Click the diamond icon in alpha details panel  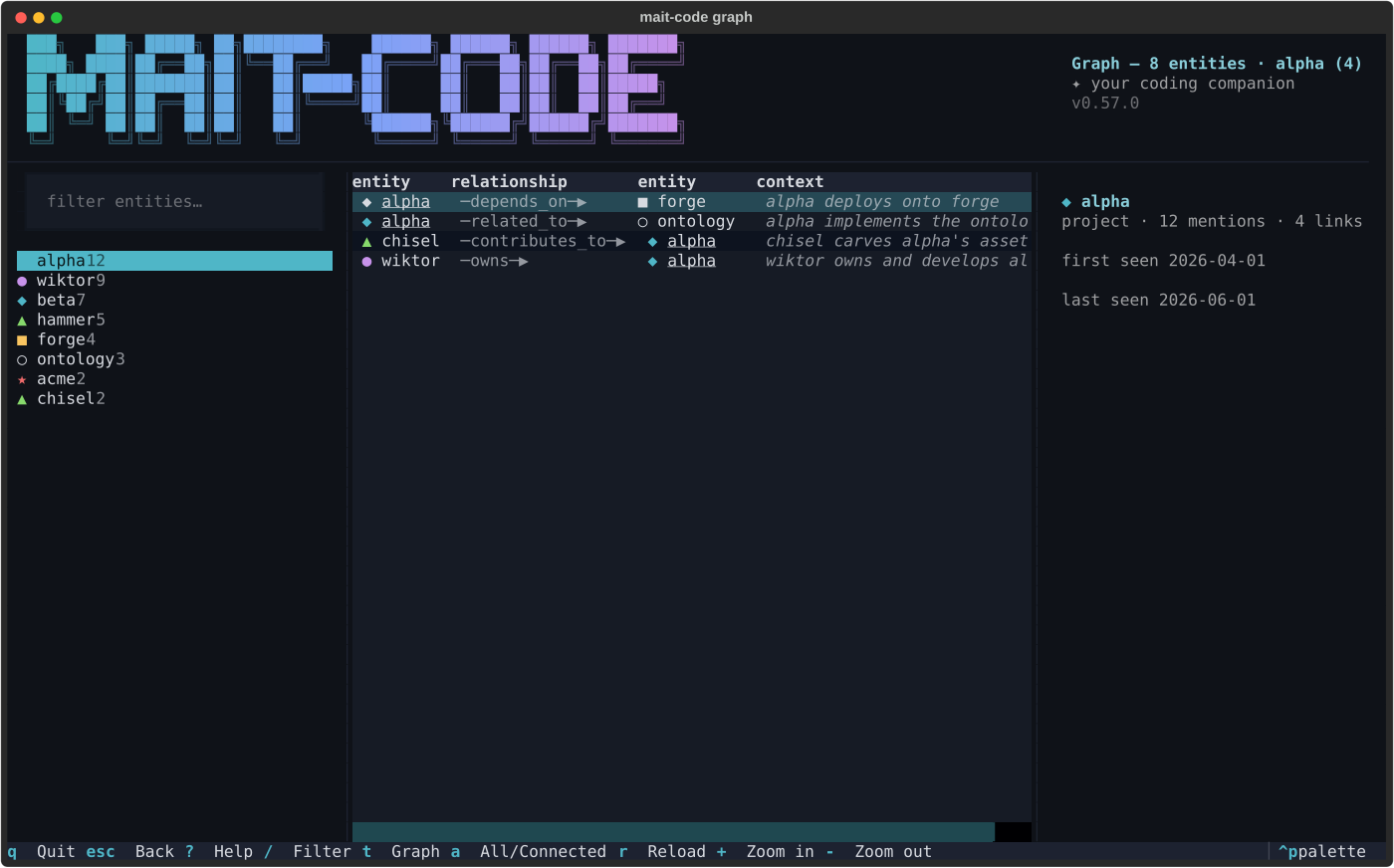coord(1066,202)
